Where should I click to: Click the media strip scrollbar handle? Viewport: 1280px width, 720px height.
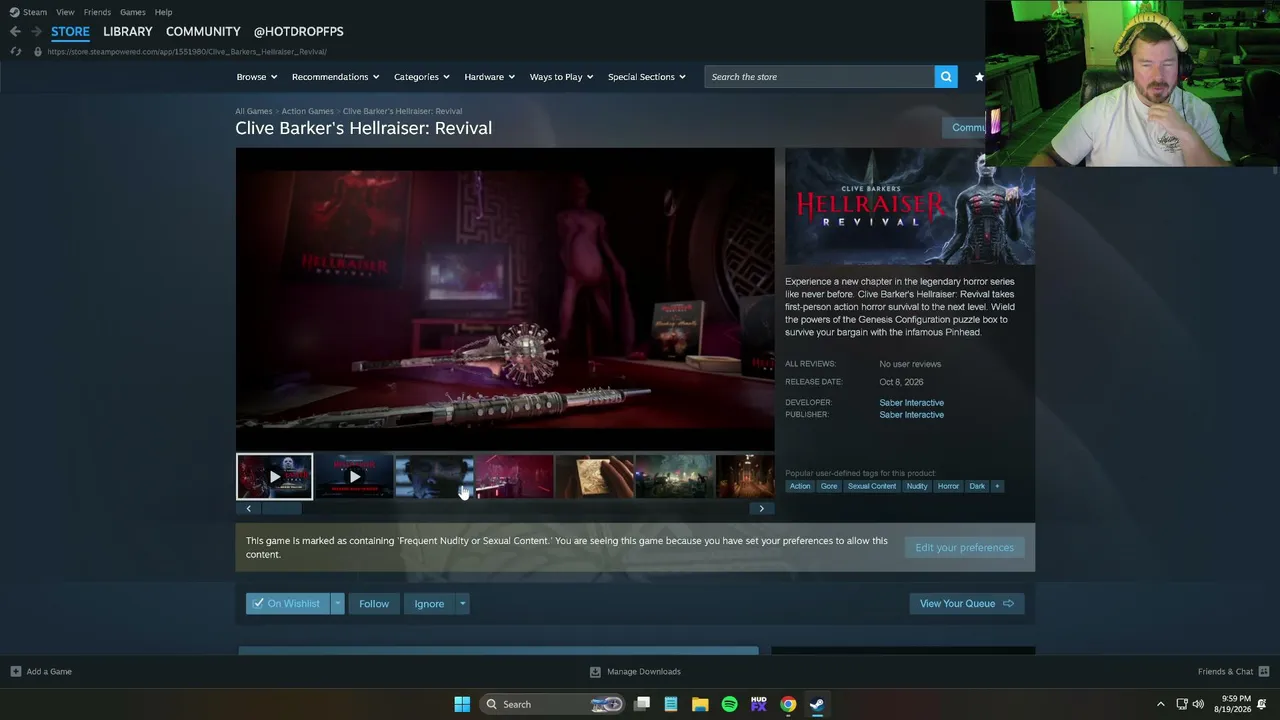[x=282, y=509]
